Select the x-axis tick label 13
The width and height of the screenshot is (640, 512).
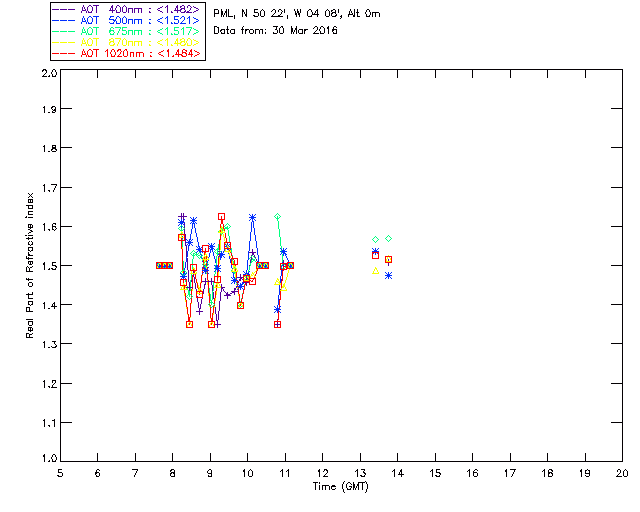(360, 474)
